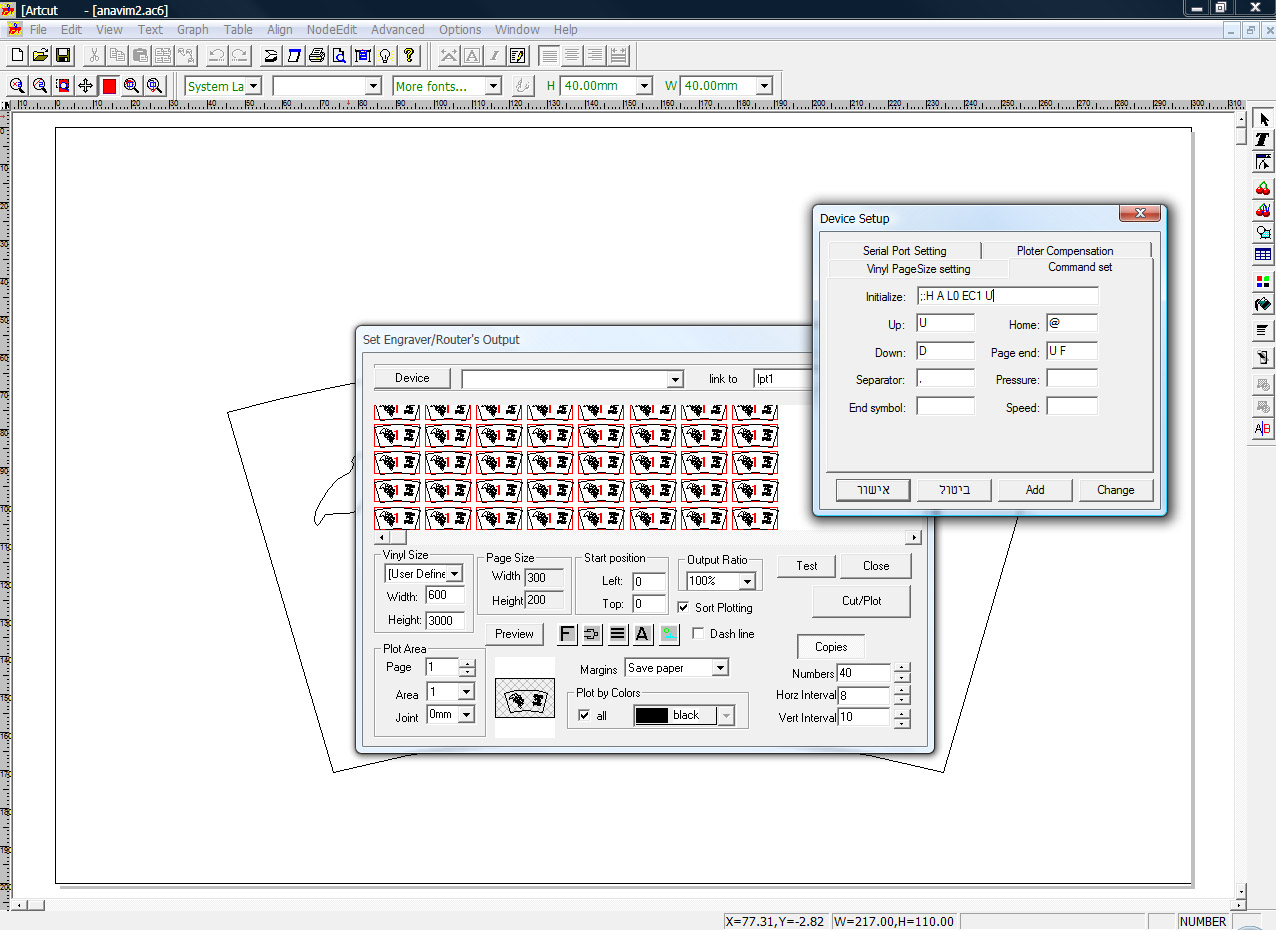Image resolution: width=1276 pixels, height=930 pixels.
Task: Click the paint bucket fill tool
Action: point(1263,304)
